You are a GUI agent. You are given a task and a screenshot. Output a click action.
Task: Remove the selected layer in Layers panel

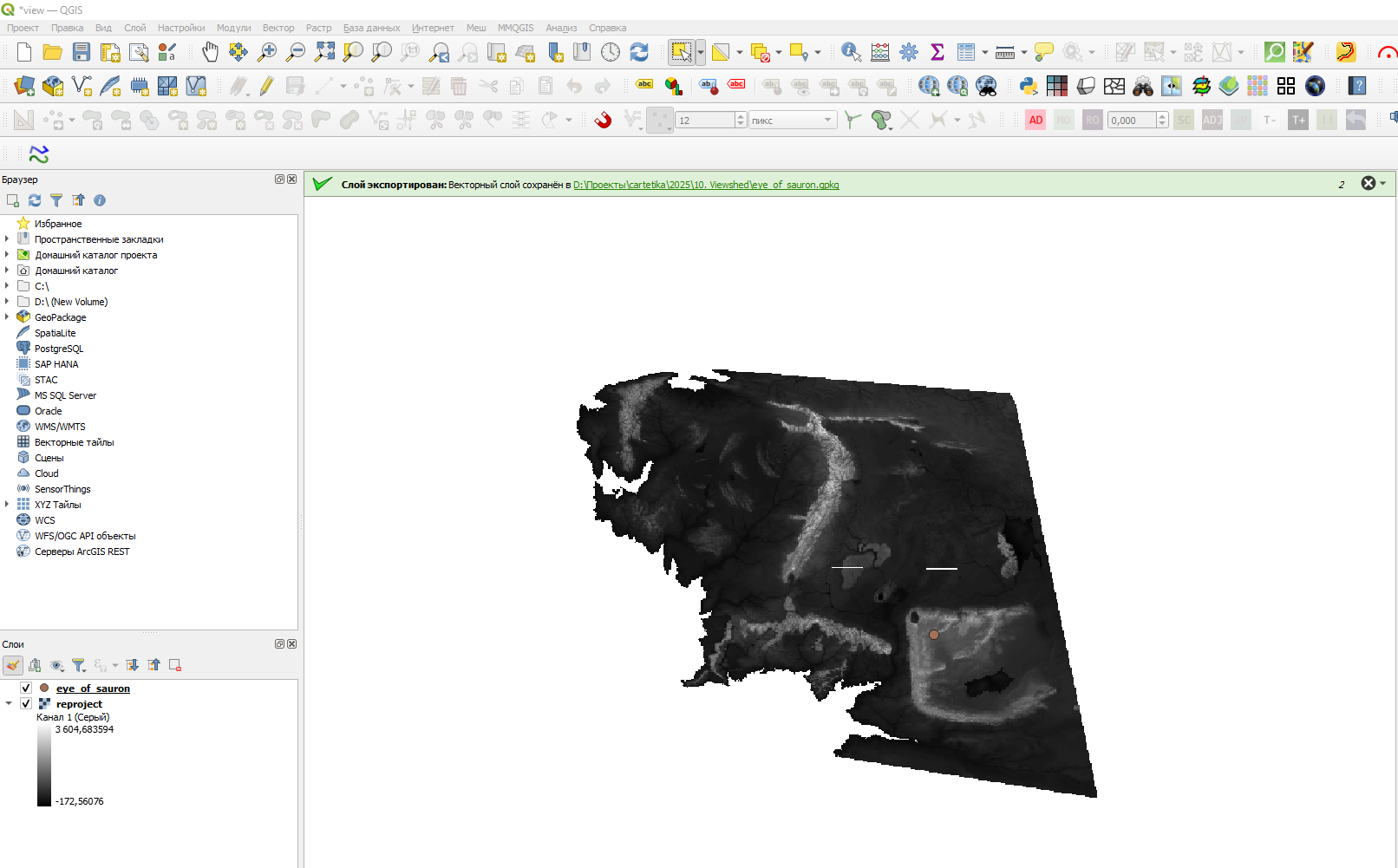tap(175, 665)
